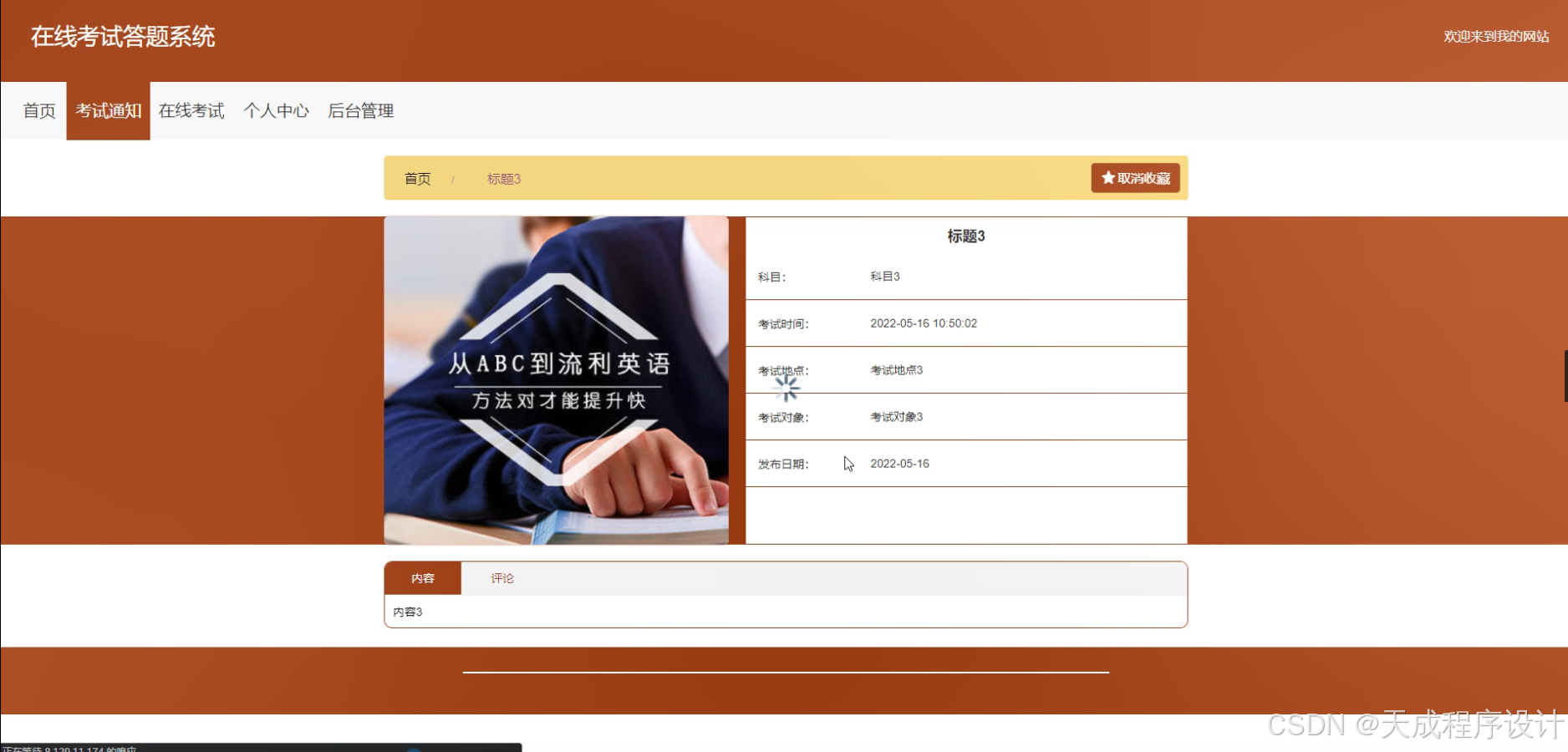The width and height of the screenshot is (1568, 752).
Task: Open 个人中心 from the navigation bar
Action: [x=277, y=110]
